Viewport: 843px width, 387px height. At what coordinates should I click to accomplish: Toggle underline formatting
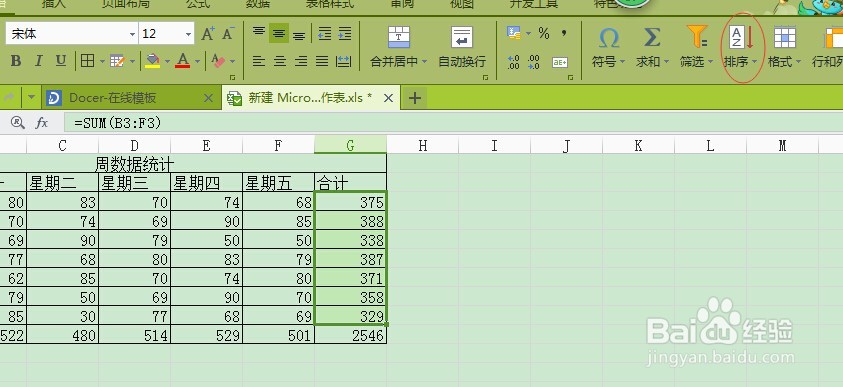click(x=61, y=61)
